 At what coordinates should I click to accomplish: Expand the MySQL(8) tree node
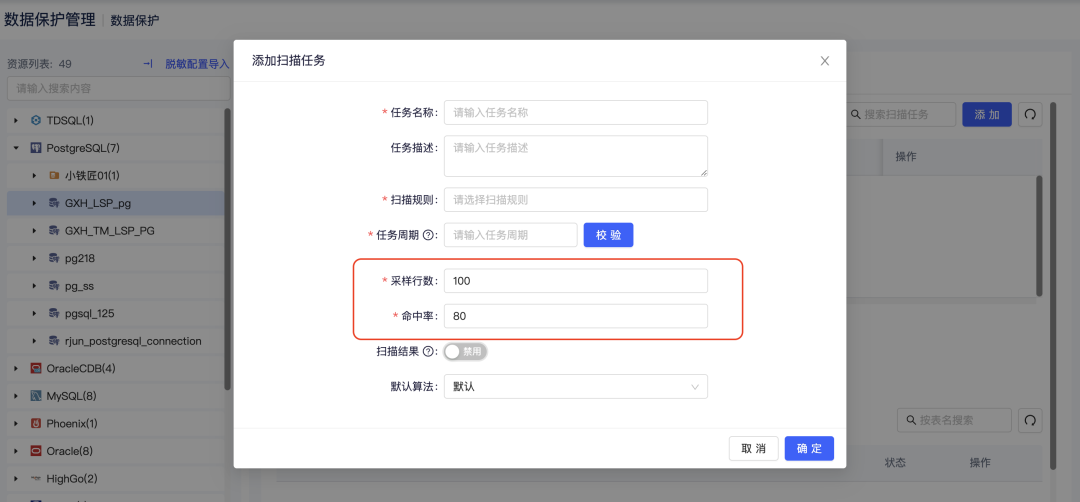coord(16,396)
